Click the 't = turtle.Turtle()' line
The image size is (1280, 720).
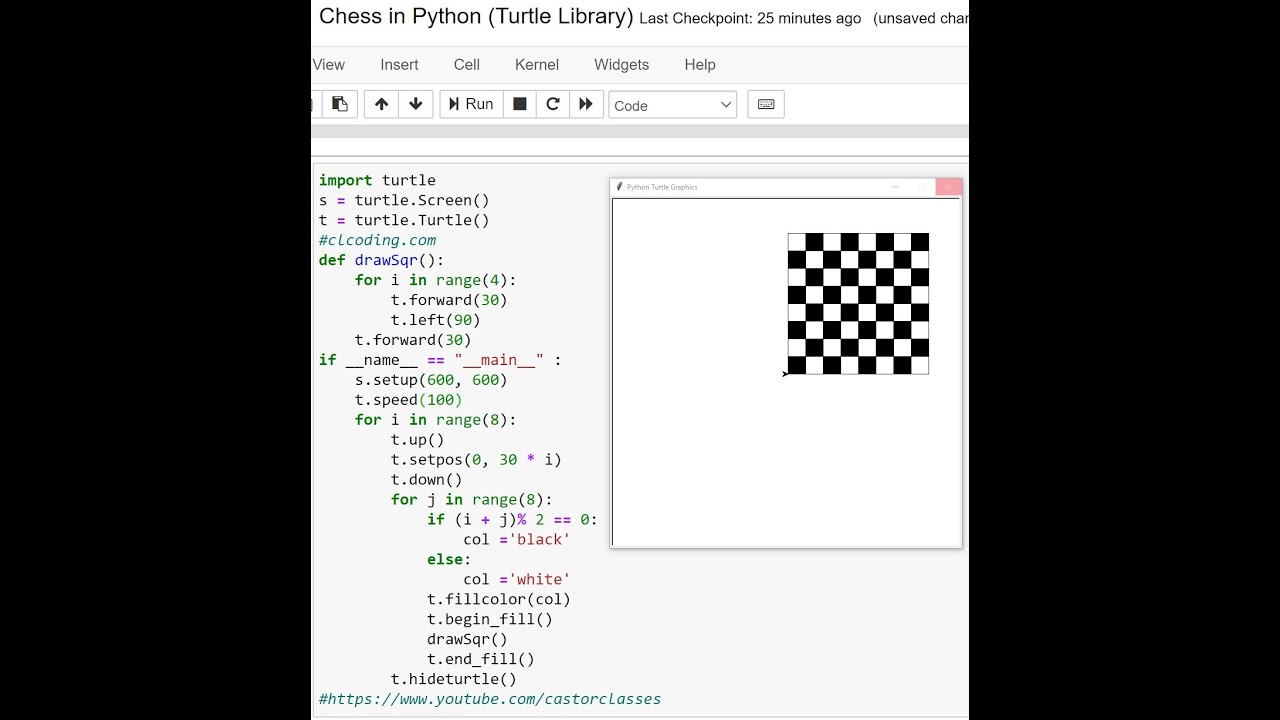[x=404, y=220]
